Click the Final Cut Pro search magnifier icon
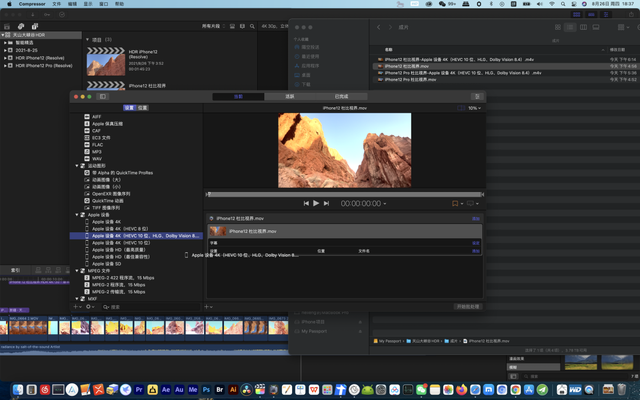The image size is (640, 400). 252,26
